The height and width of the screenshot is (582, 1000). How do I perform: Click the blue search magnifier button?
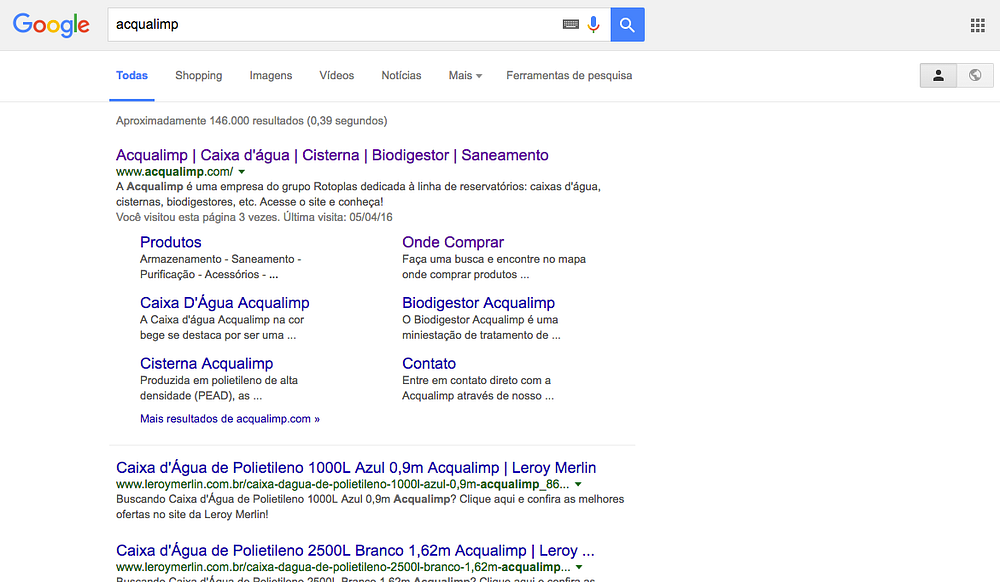pyautogui.click(x=628, y=24)
